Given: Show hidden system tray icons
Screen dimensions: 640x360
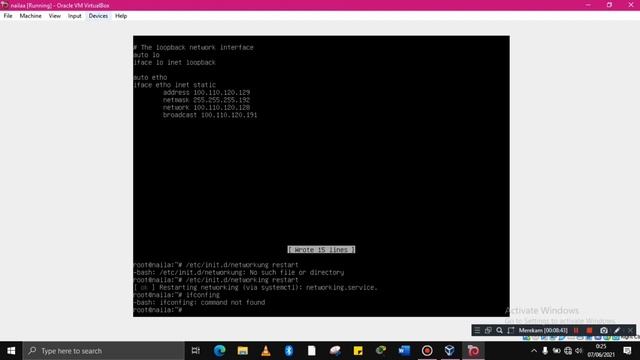Looking at the screenshot, I should (534, 351).
